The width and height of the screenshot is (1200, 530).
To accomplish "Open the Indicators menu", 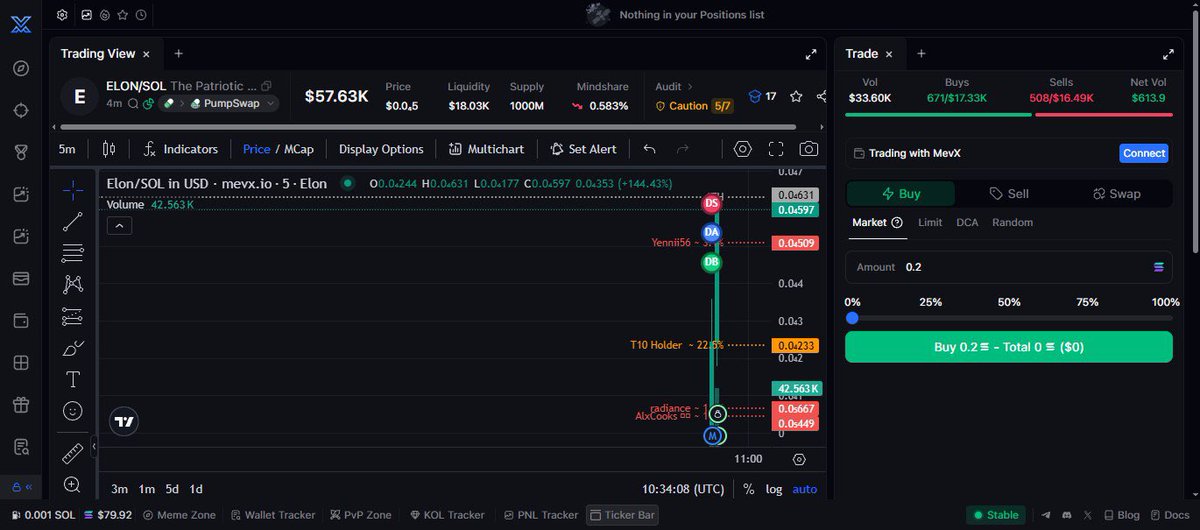I will point(181,149).
